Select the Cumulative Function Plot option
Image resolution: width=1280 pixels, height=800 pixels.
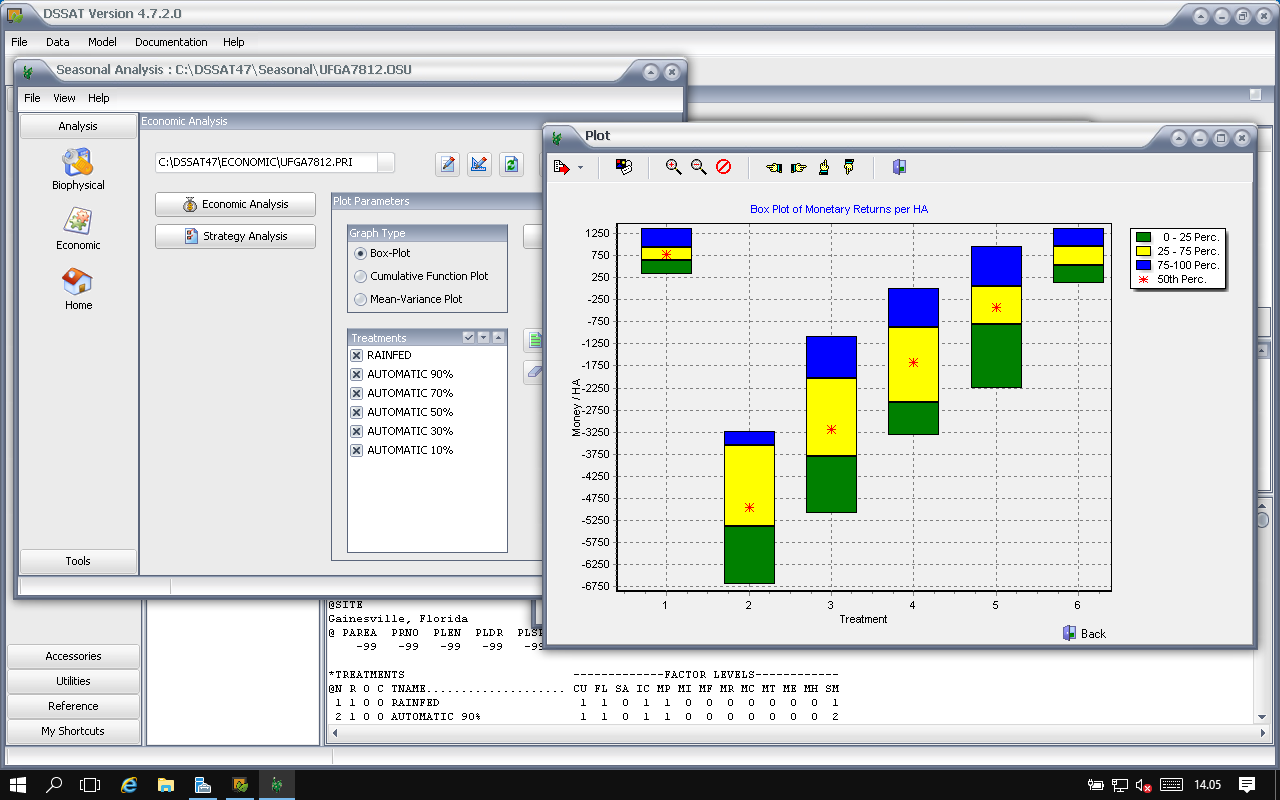(x=361, y=276)
